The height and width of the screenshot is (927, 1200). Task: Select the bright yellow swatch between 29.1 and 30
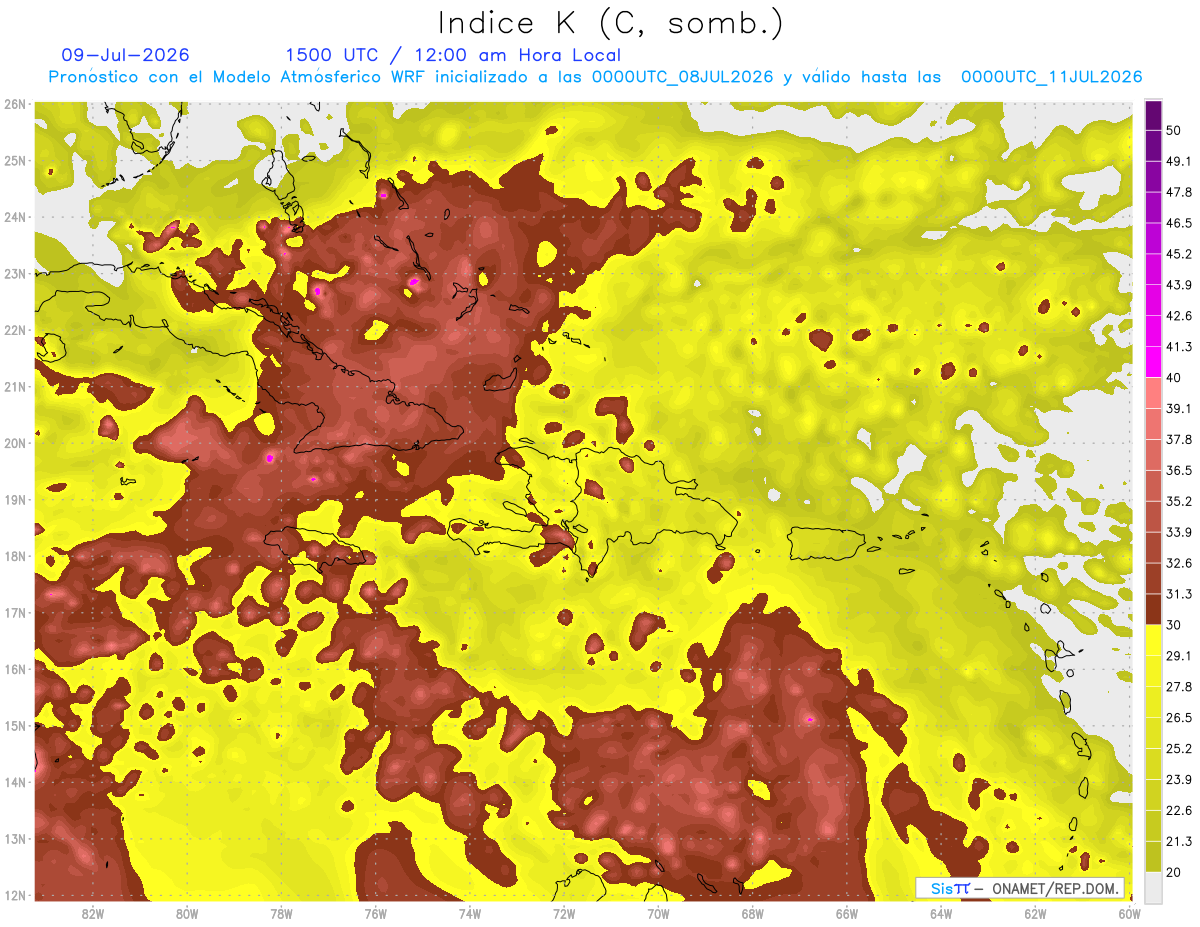coord(1153,640)
